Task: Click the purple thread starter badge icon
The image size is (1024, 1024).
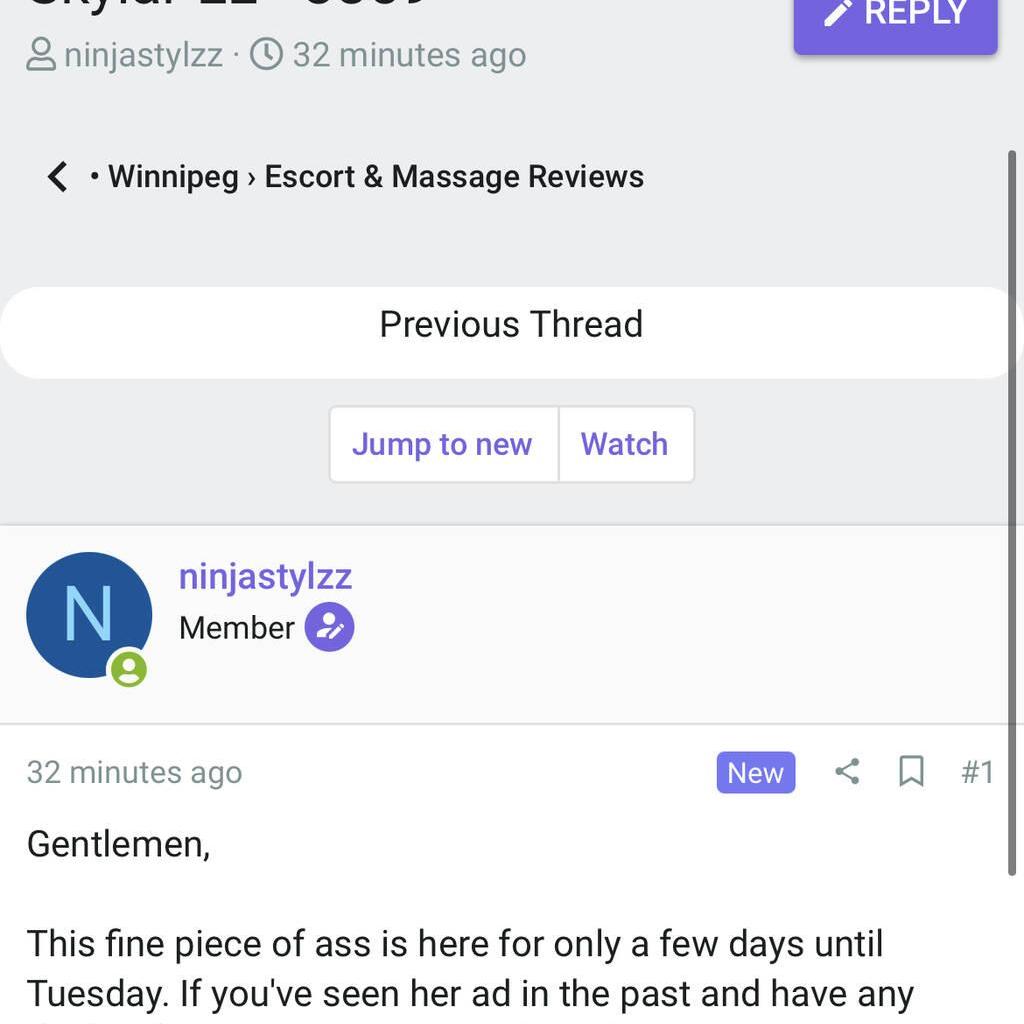Action: 329,628
